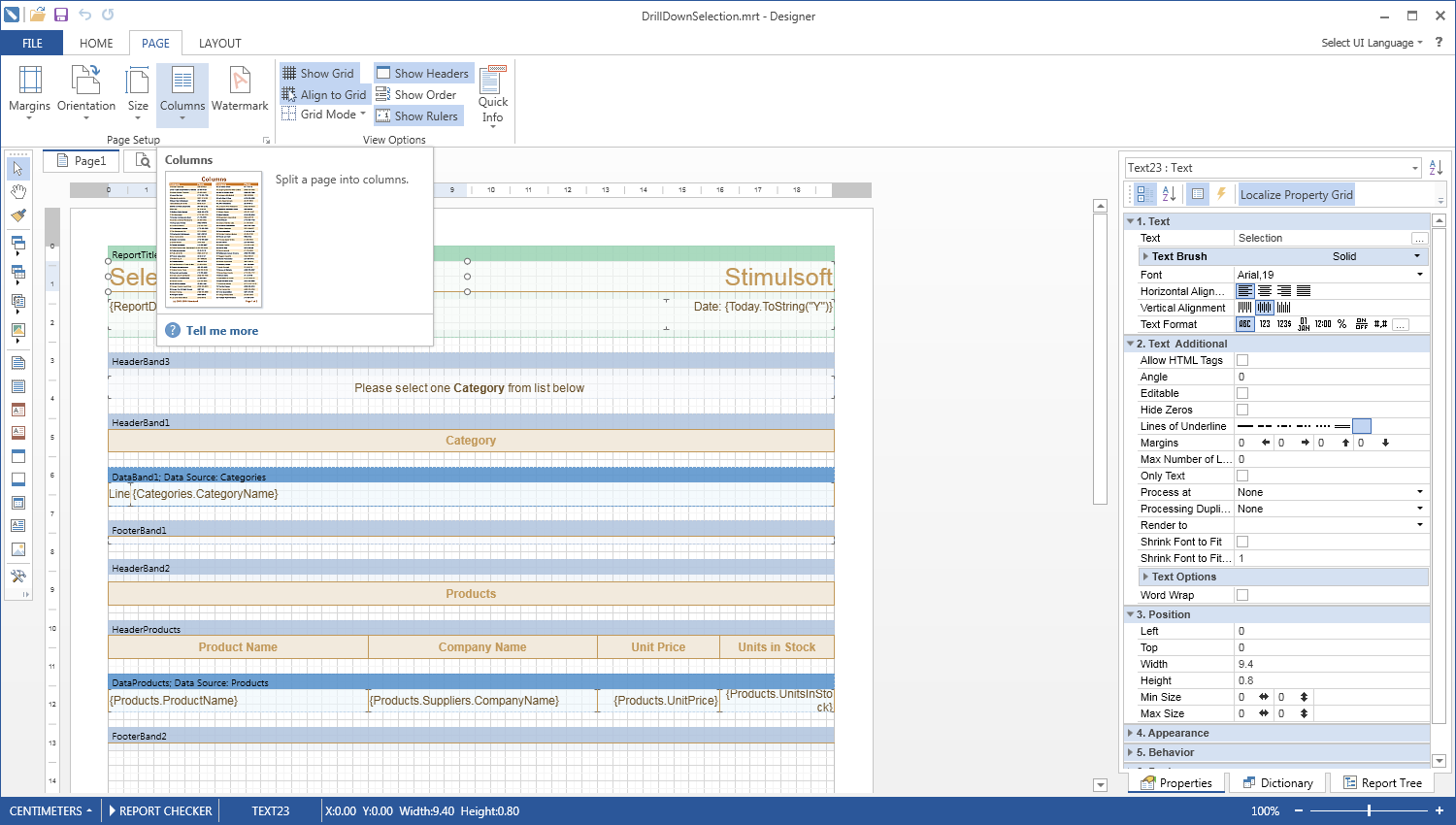The image size is (1456, 825).
Task: Choose the Image component from the toolbox
Action: [17, 550]
